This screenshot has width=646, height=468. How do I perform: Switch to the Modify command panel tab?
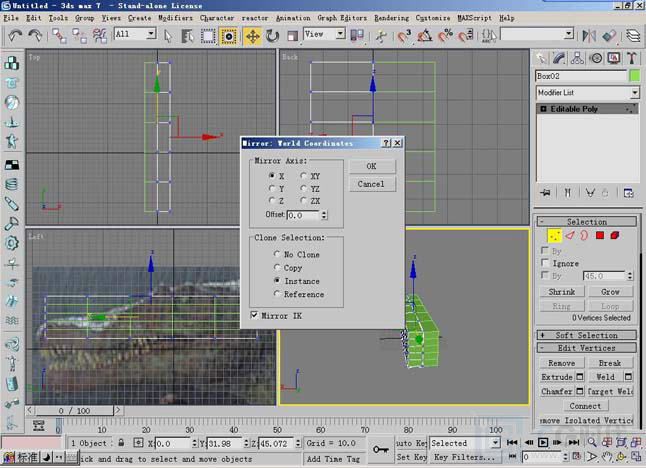point(559,58)
